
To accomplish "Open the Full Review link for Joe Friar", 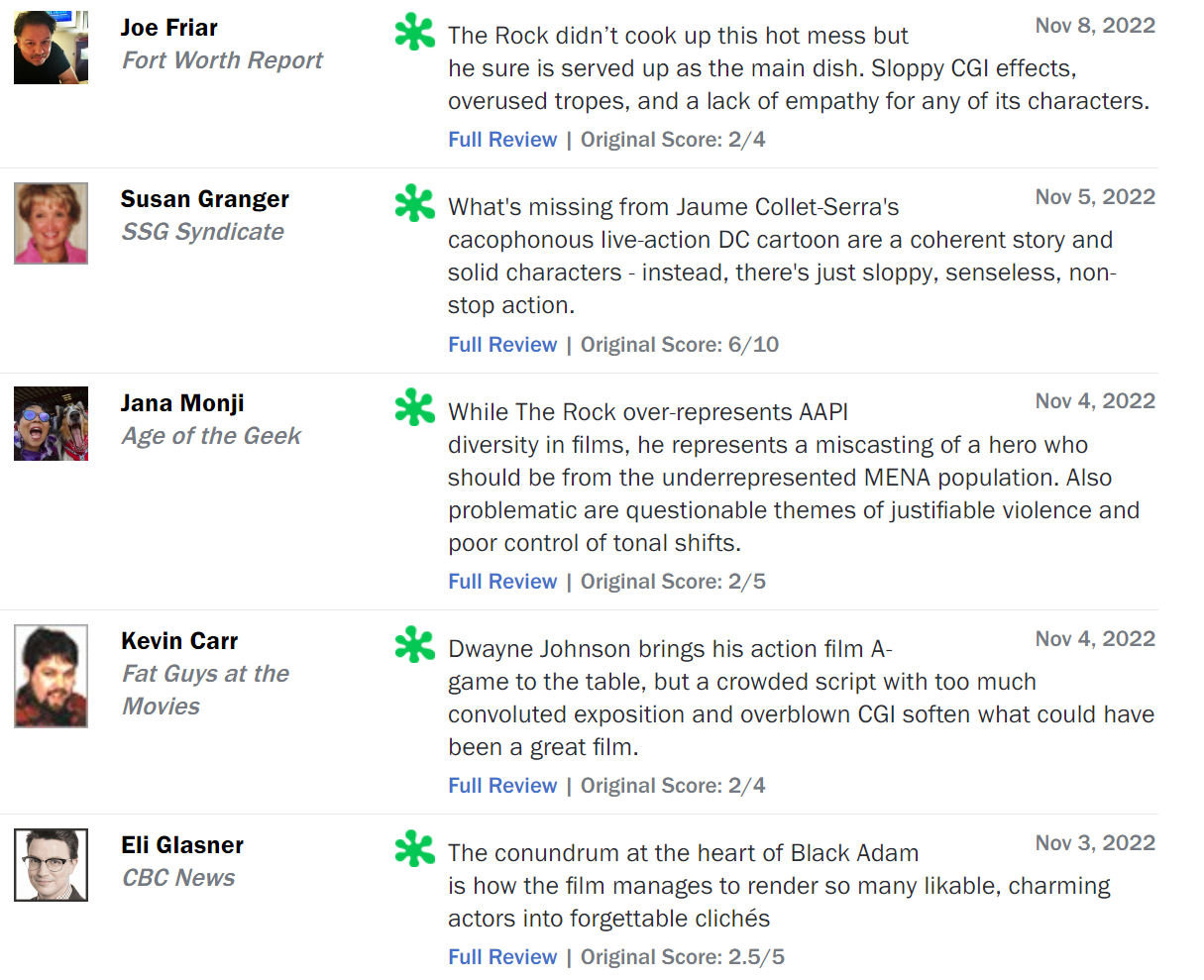I will pyautogui.click(x=502, y=140).
